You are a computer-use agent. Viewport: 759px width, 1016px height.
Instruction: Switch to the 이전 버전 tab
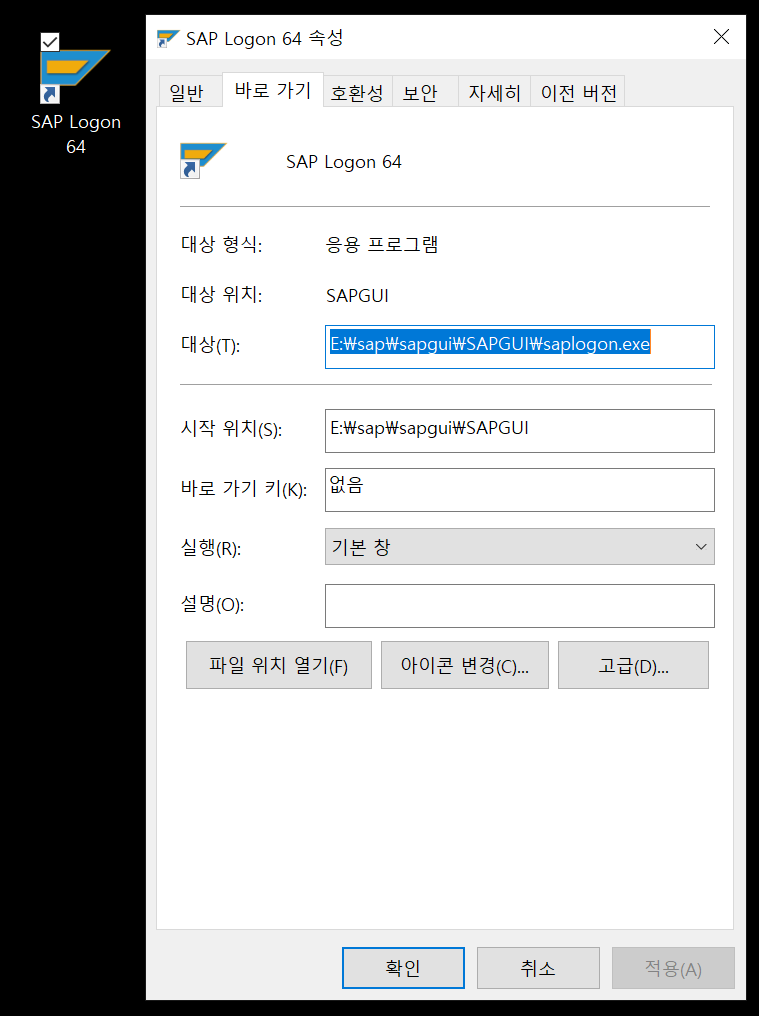(578, 93)
